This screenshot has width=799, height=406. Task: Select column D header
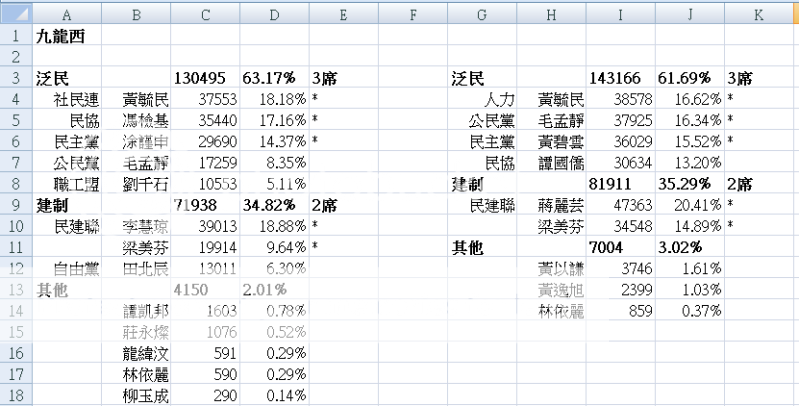coord(275,14)
